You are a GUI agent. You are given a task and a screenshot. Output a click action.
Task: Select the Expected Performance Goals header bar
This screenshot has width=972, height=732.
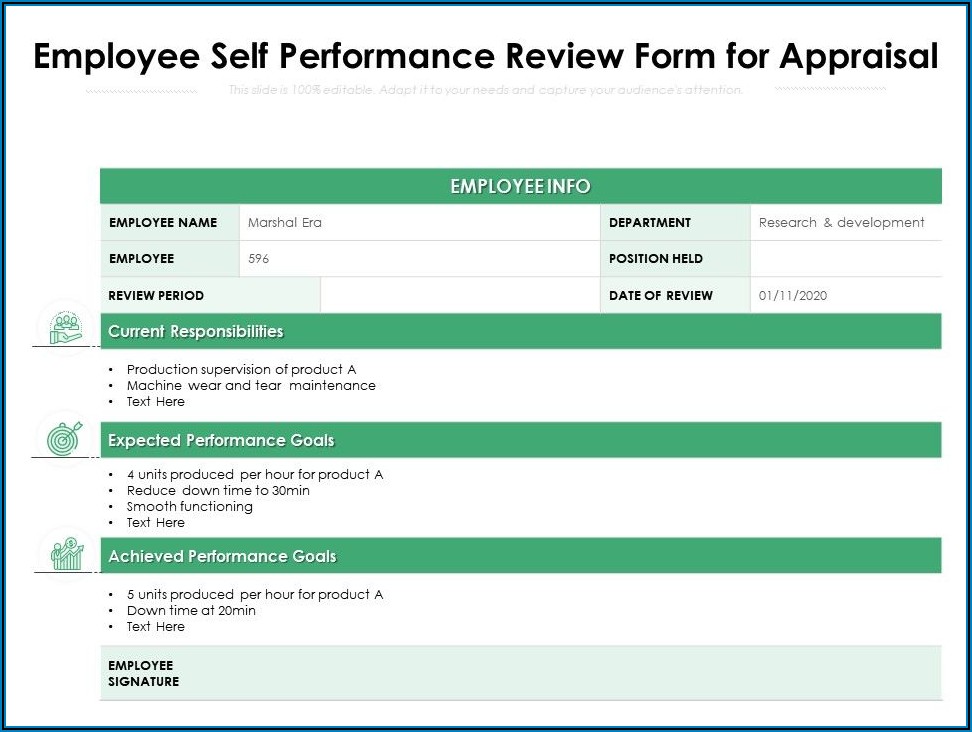pyautogui.click(x=520, y=440)
